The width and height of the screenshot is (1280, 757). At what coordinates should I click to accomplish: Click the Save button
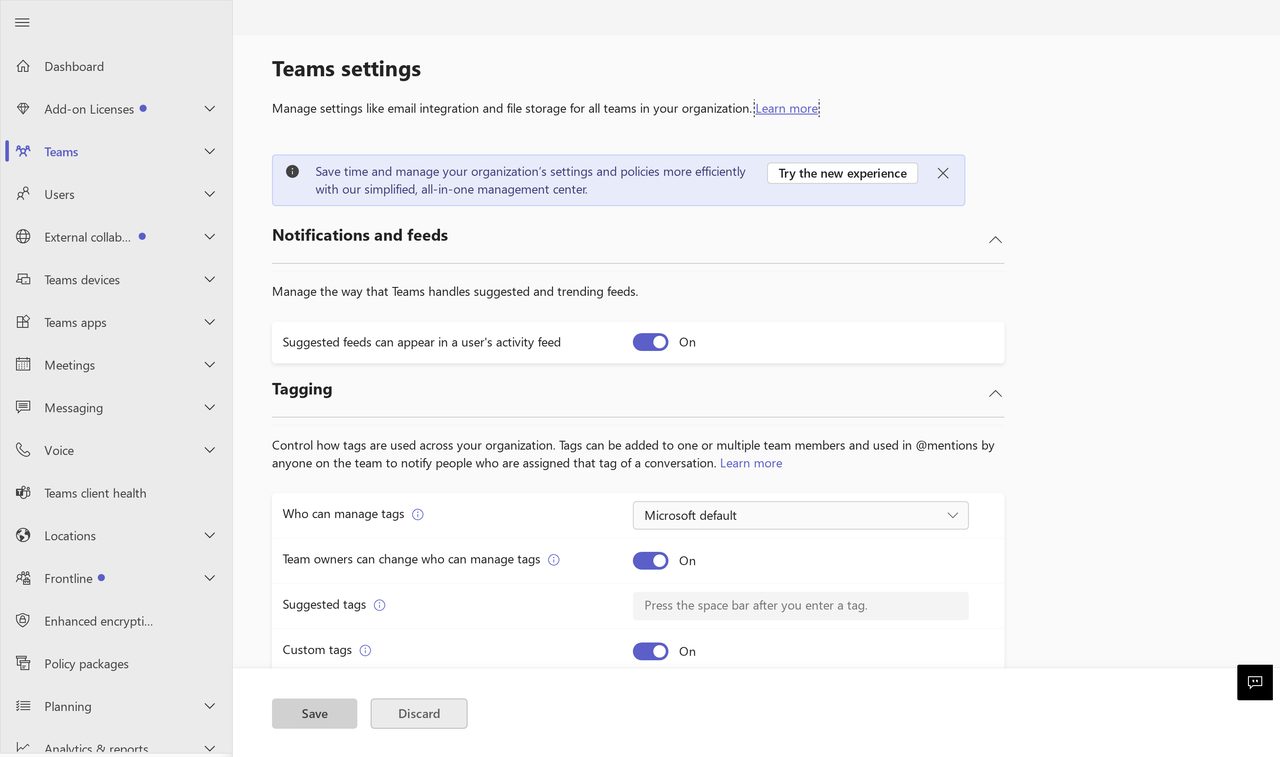tap(314, 713)
